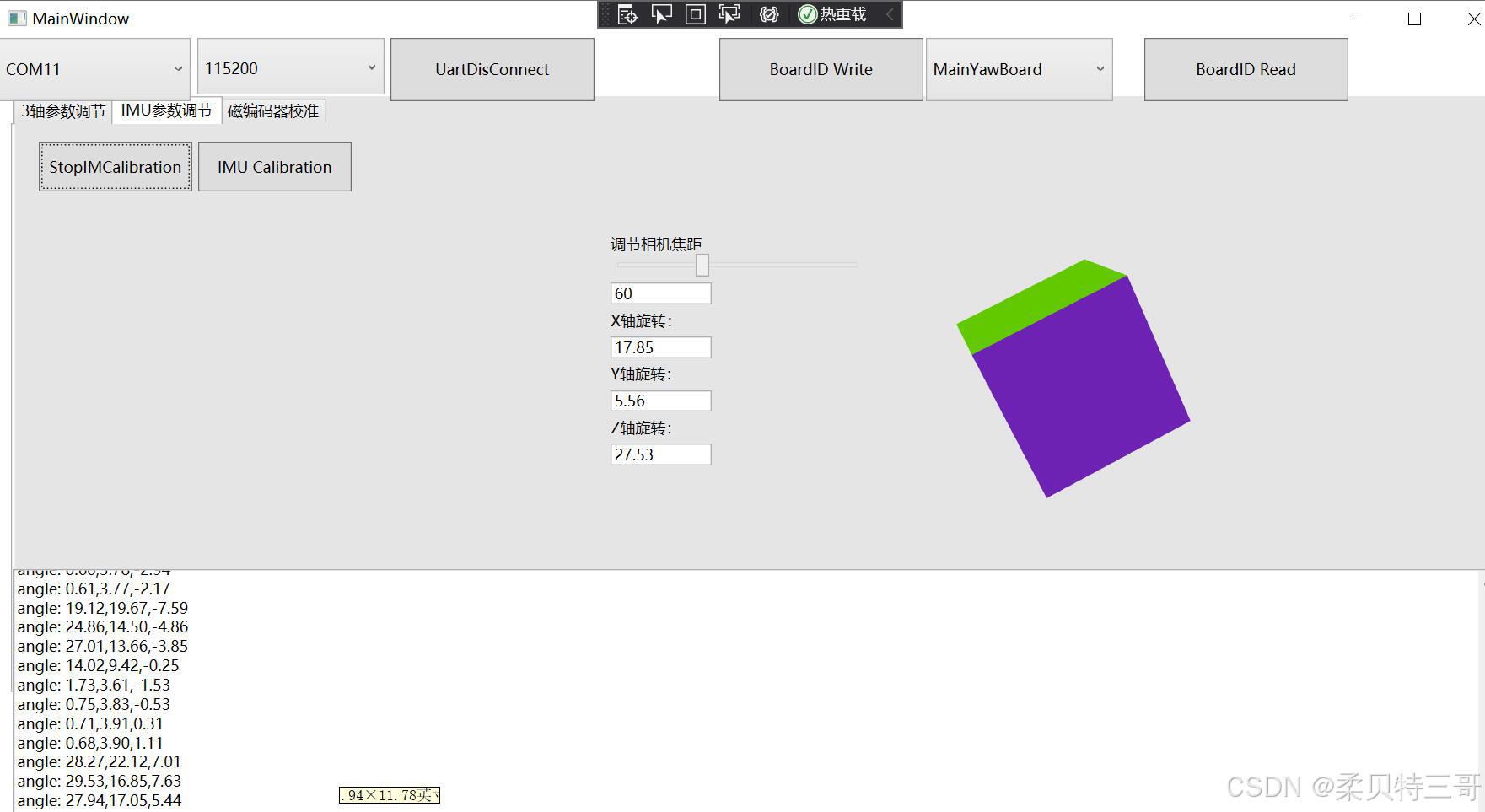Click the BoardID Write button
The image size is (1485, 812).
tap(821, 69)
